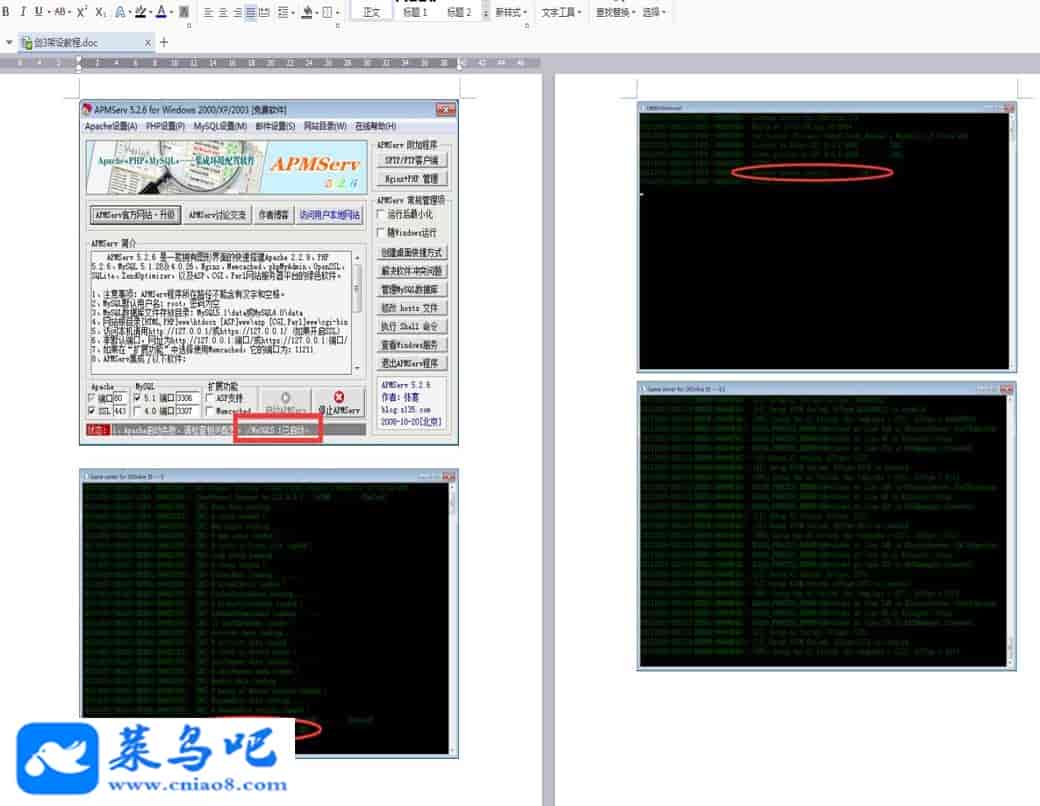
Task: Tick the ASP支持 checkbox
Action: pos(210,397)
